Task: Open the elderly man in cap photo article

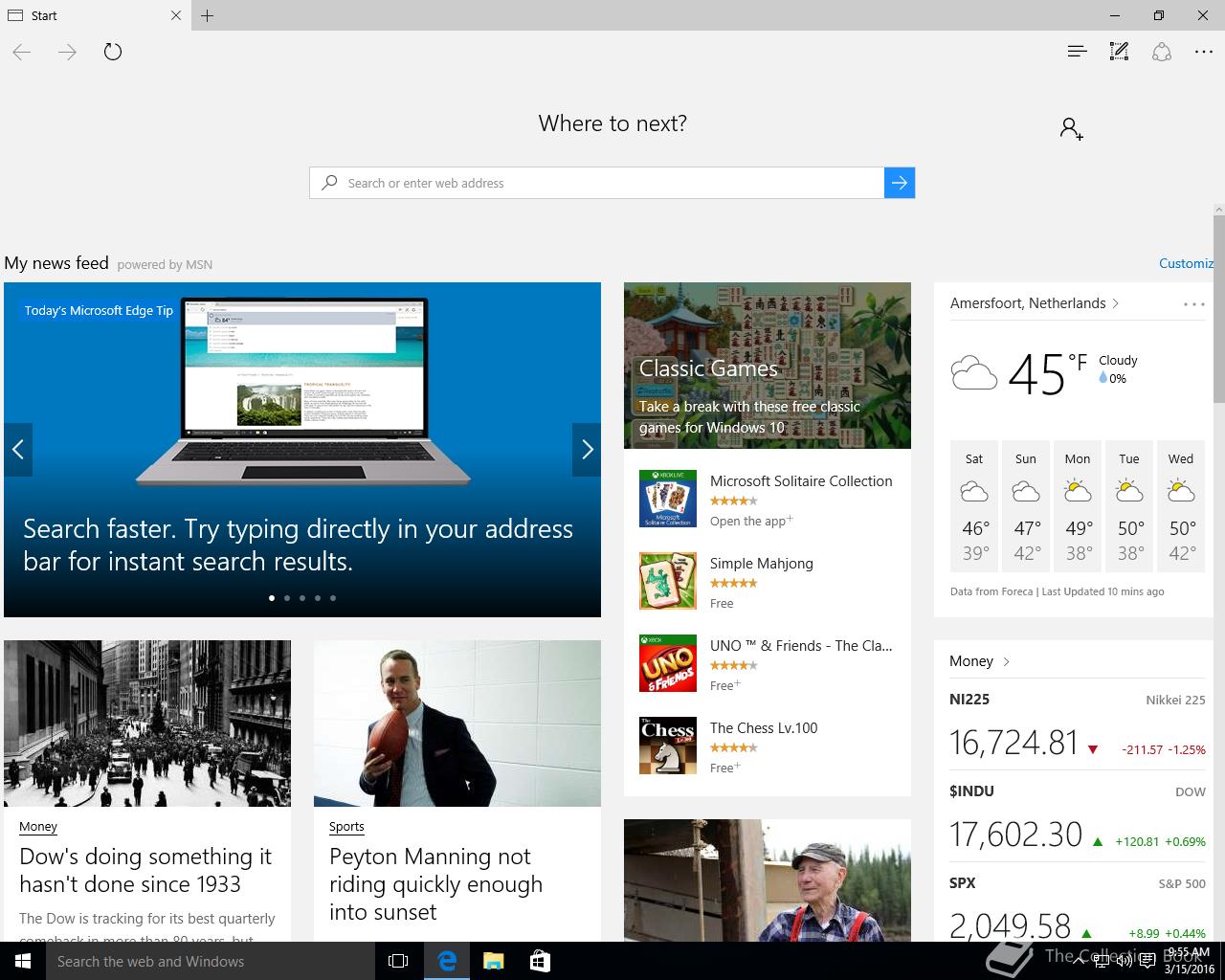Action: (768, 880)
